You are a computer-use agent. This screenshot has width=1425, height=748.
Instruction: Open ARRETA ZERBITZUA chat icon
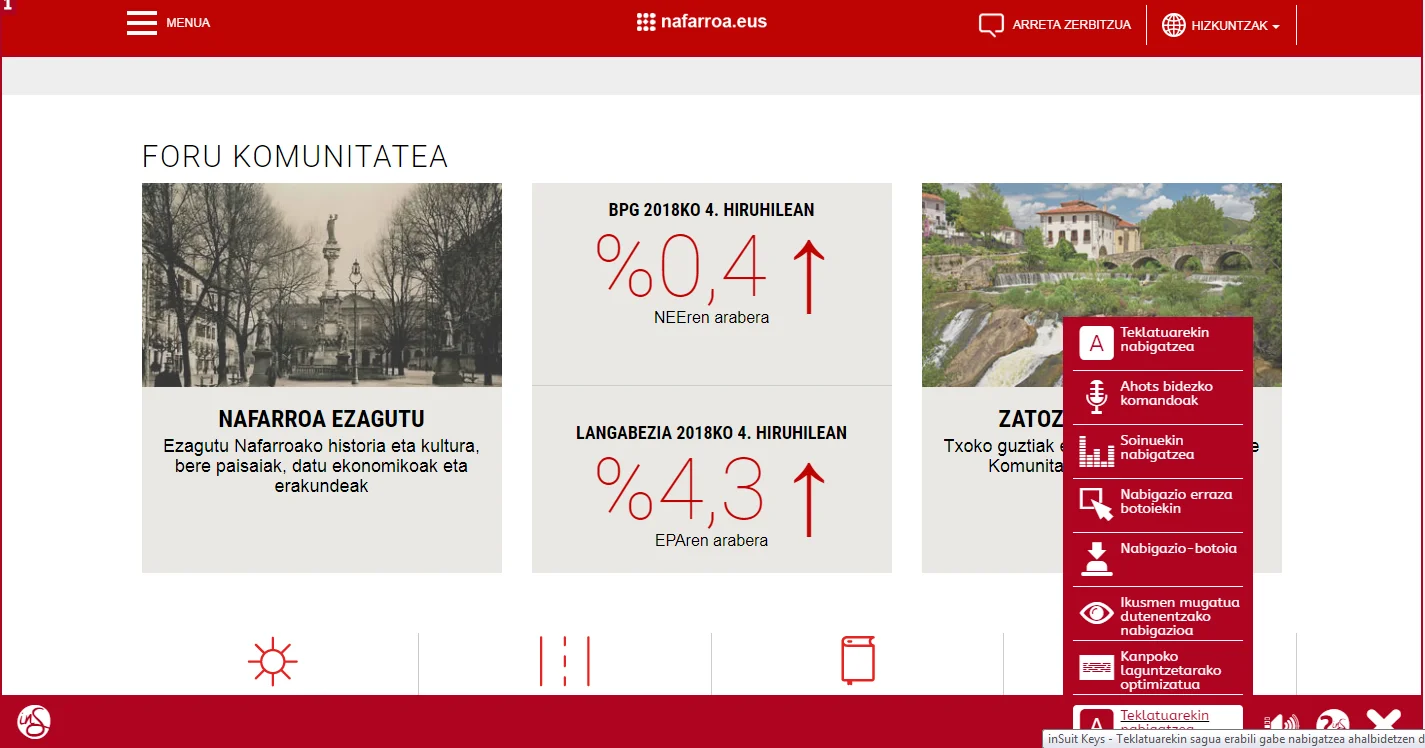coord(990,25)
